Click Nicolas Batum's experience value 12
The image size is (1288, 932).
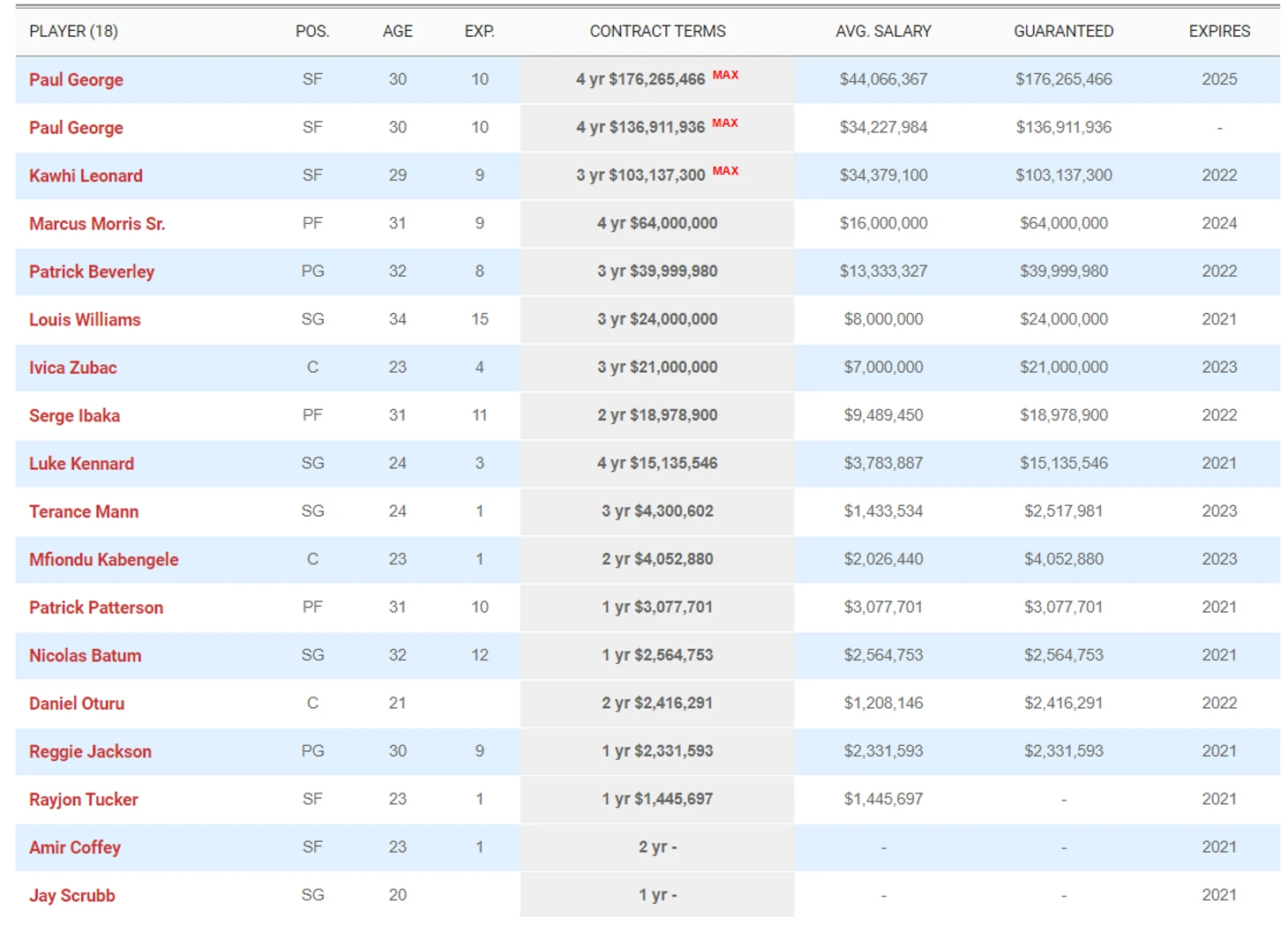pos(480,656)
